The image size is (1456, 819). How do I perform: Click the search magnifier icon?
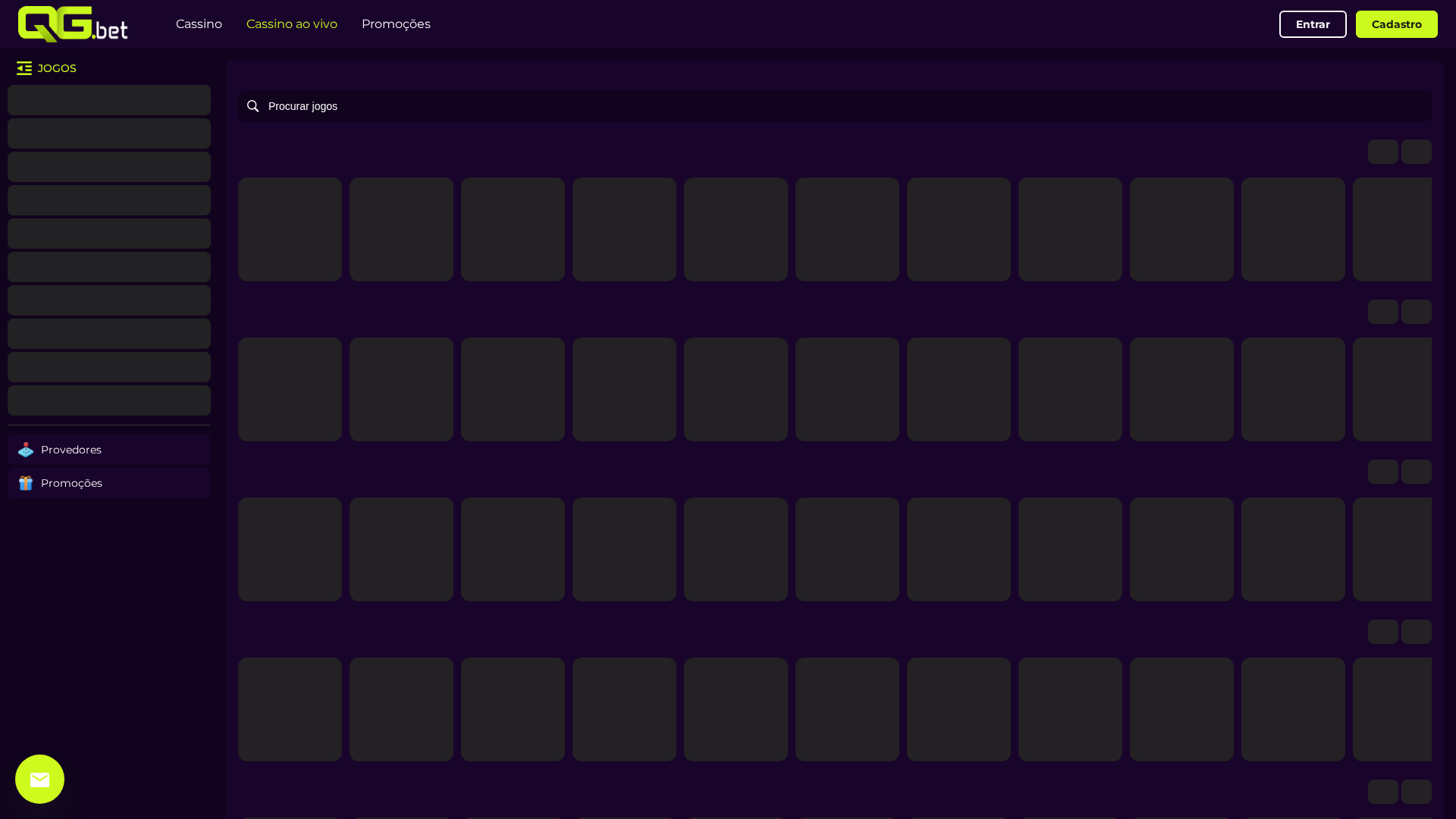click(253, 106)
